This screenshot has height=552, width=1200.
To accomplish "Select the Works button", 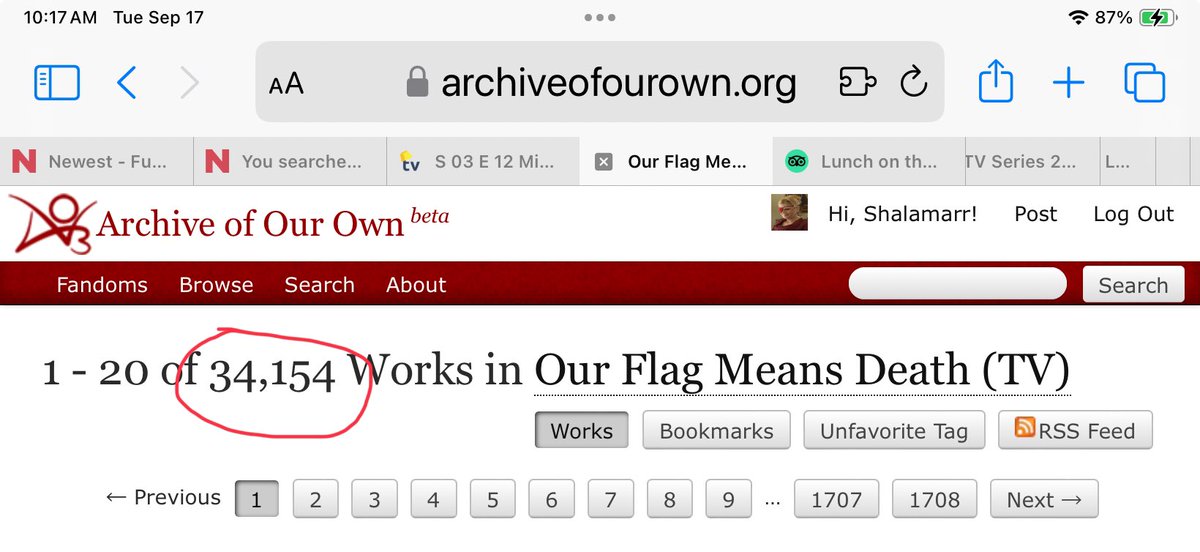I will 581,431.
